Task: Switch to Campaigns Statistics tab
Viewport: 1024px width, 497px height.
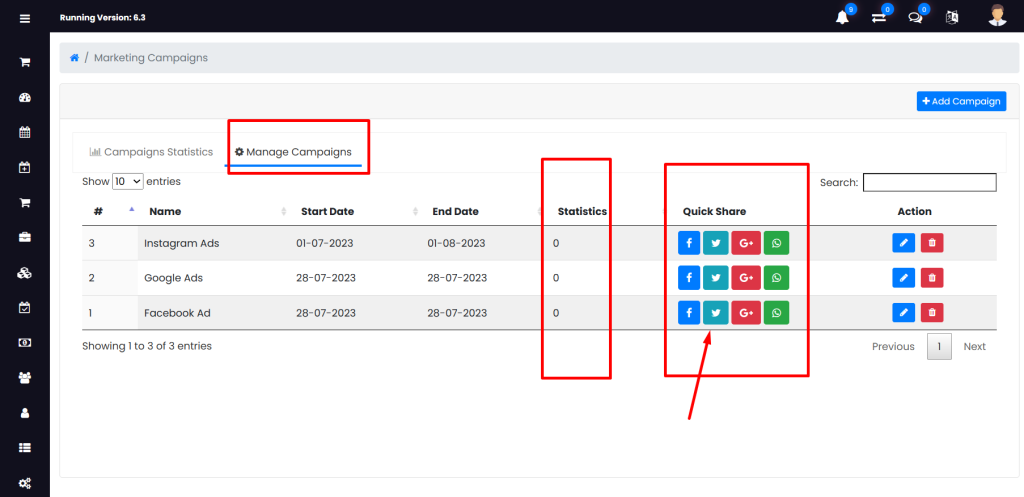Action: tap(152, 152)
